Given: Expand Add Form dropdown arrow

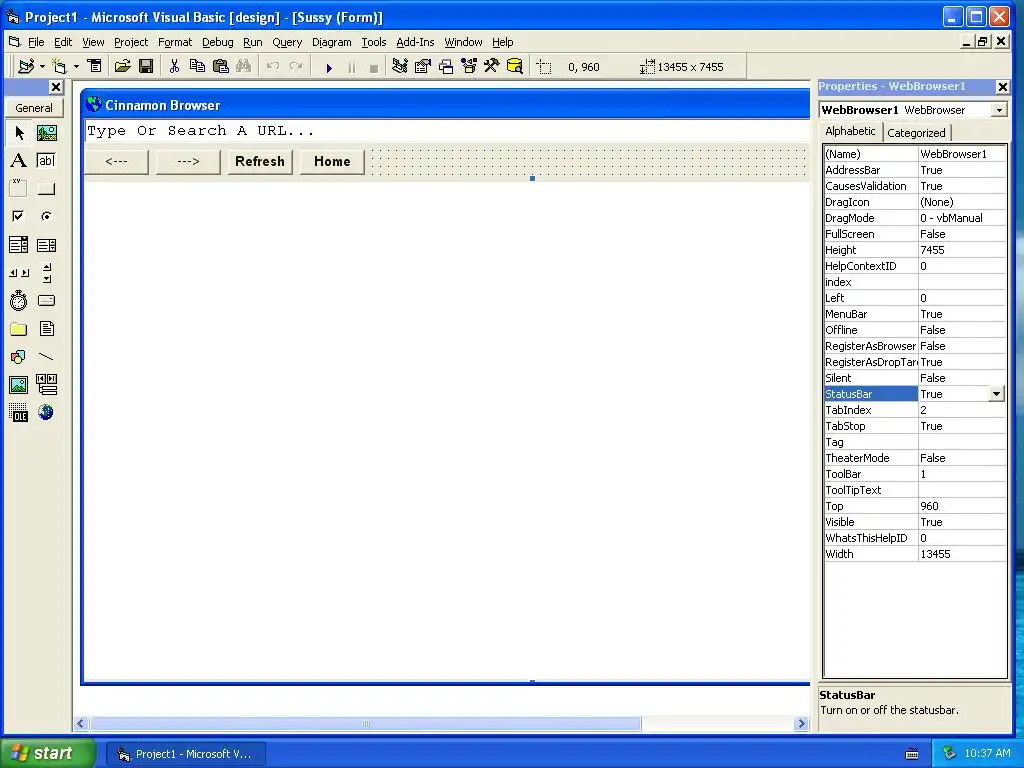Looking at the screenshot, I should click(76, 67).
